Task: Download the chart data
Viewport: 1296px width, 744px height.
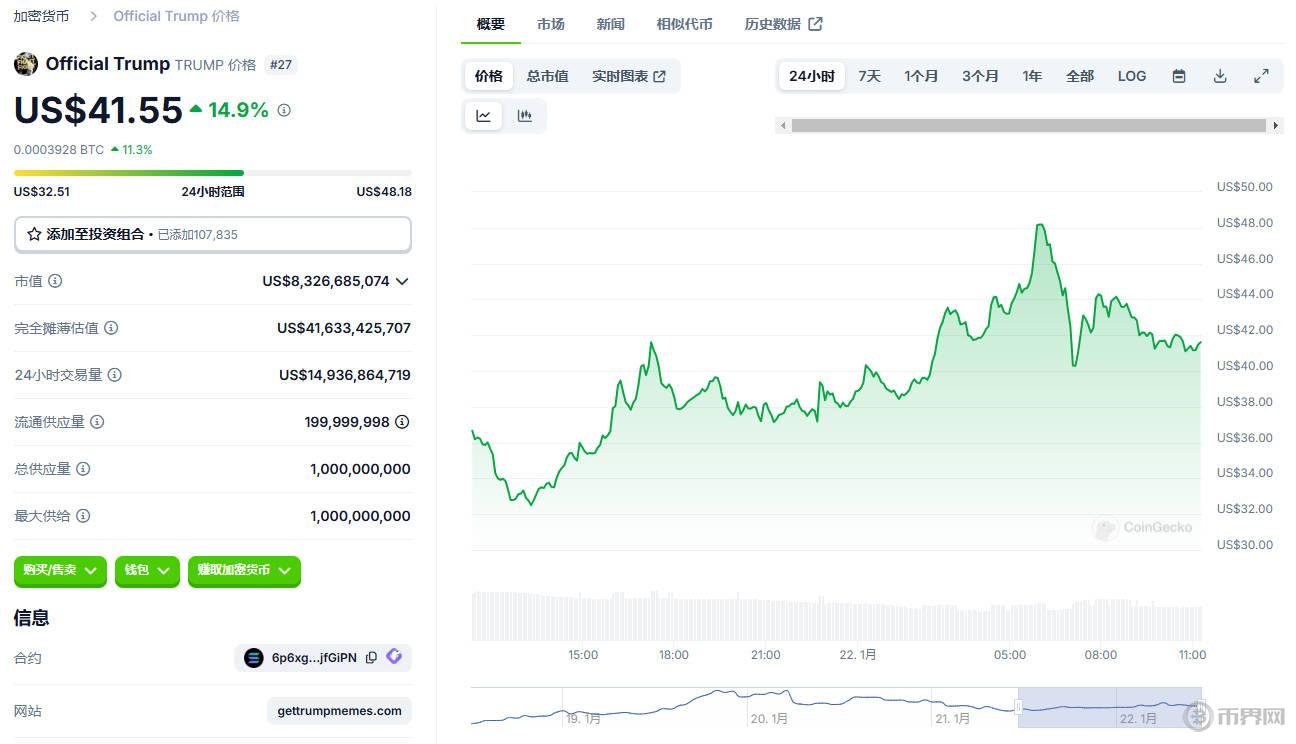Action: tap(1220, 76)
